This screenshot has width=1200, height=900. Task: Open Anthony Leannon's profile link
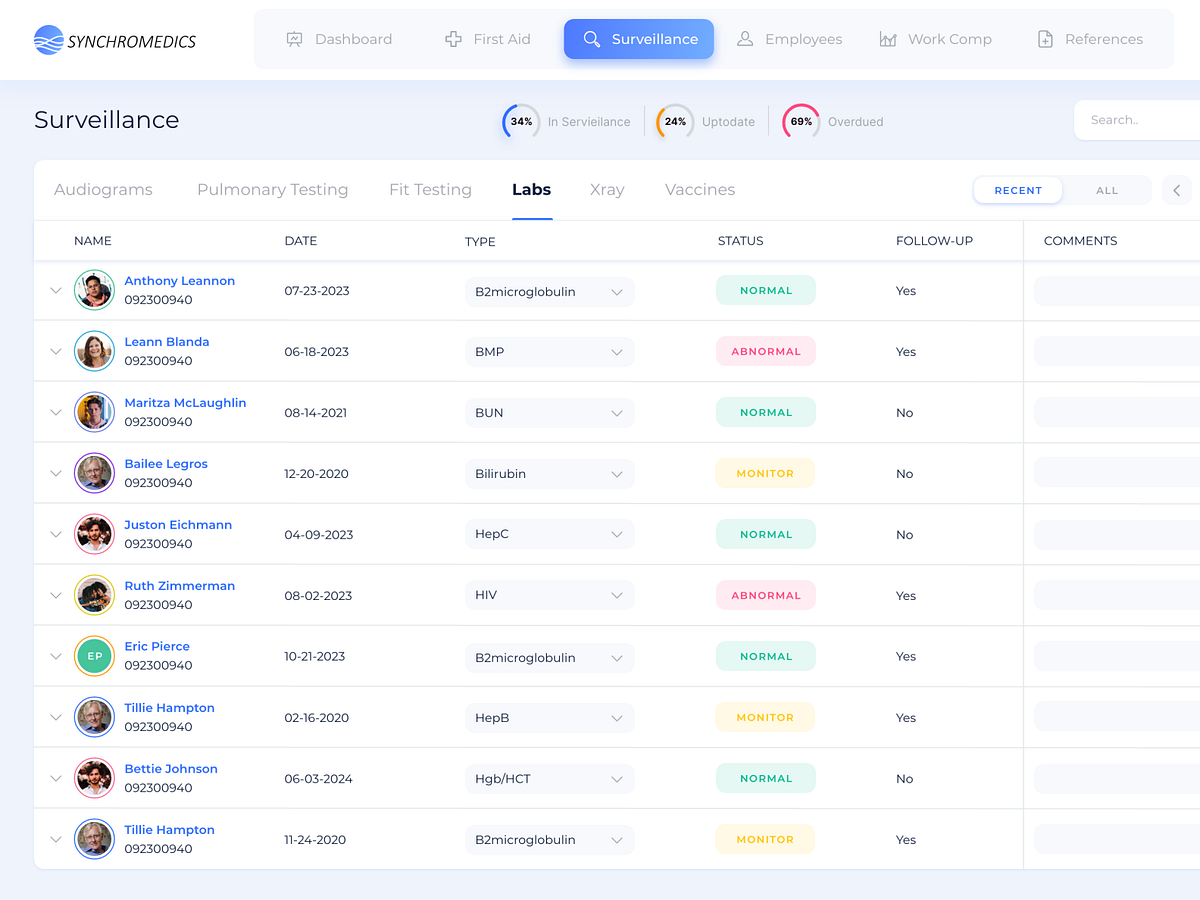[180, 280]
